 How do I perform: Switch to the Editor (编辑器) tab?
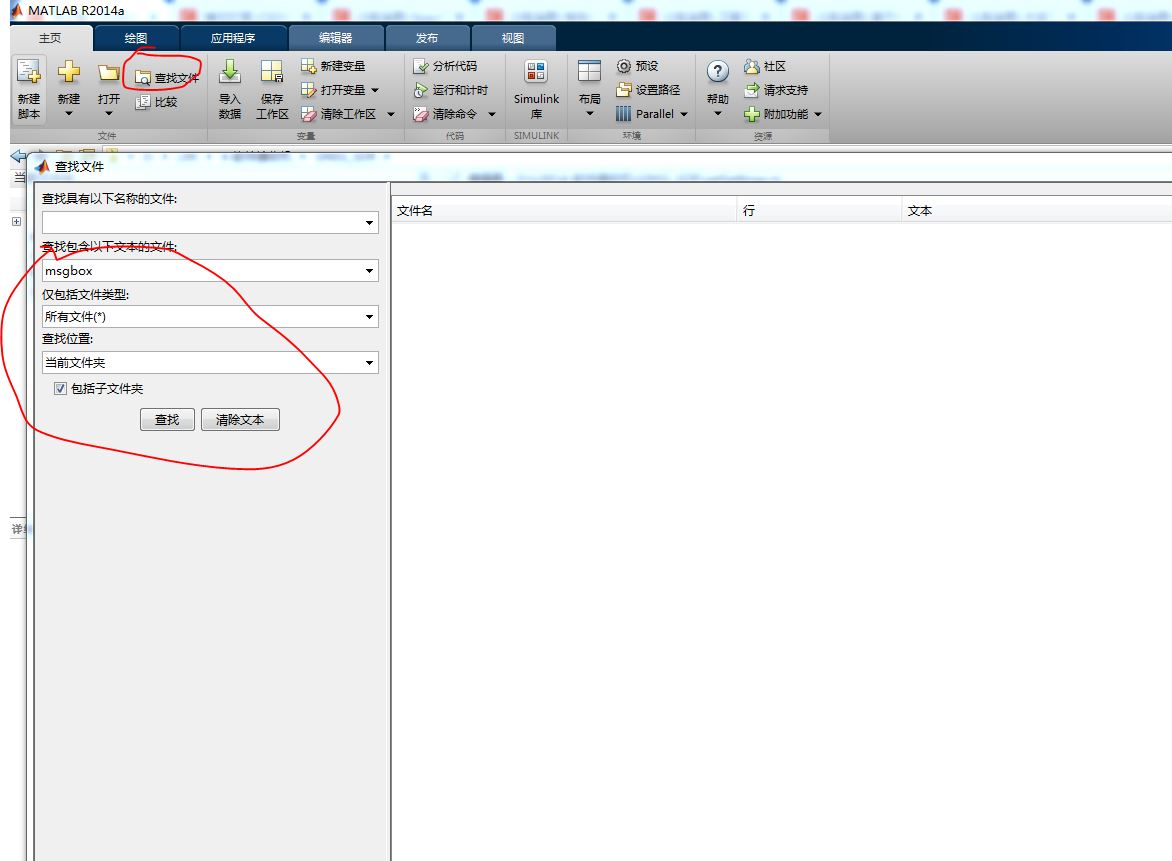click(336, 37)
